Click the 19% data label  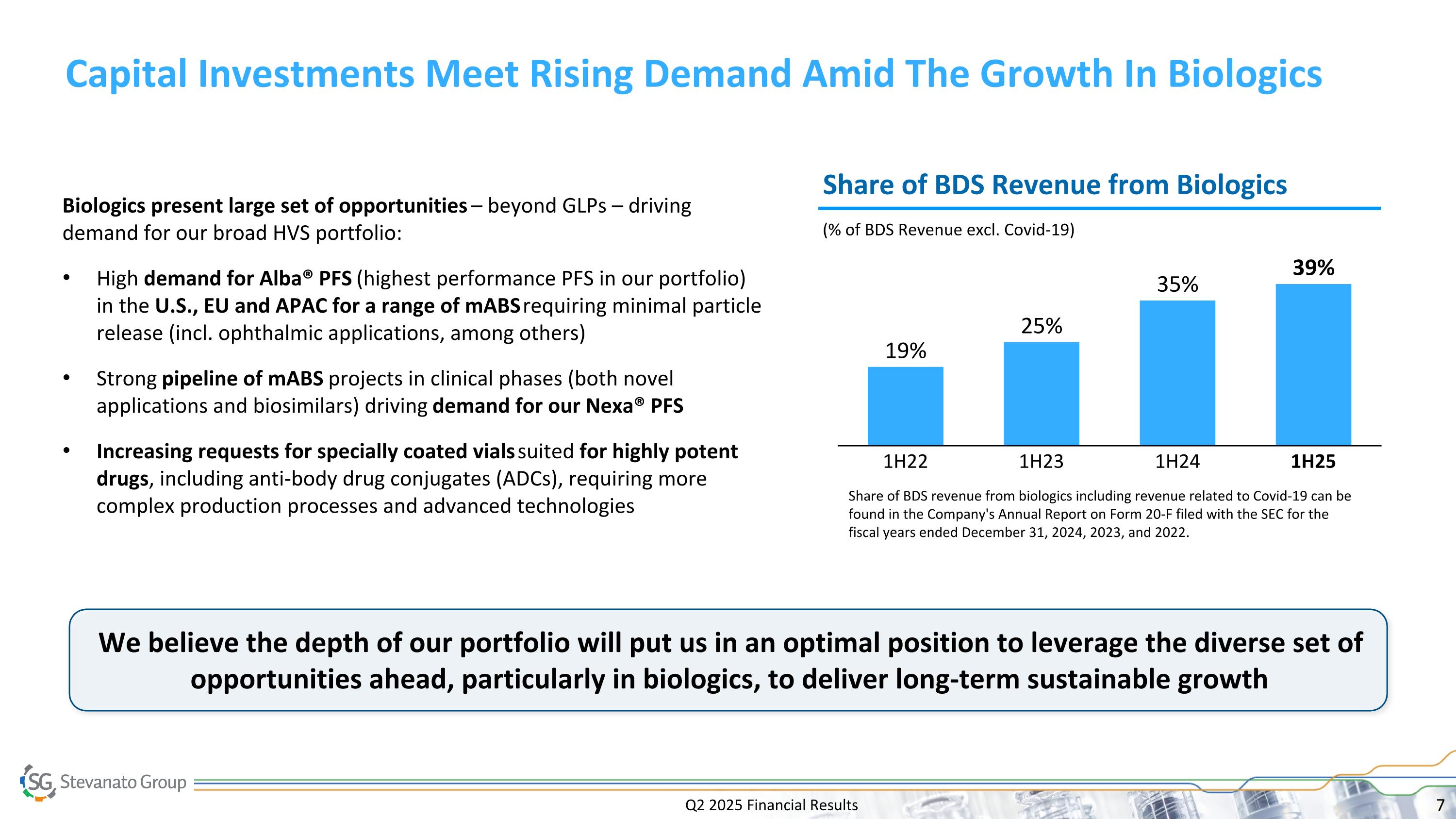point(905,351)
